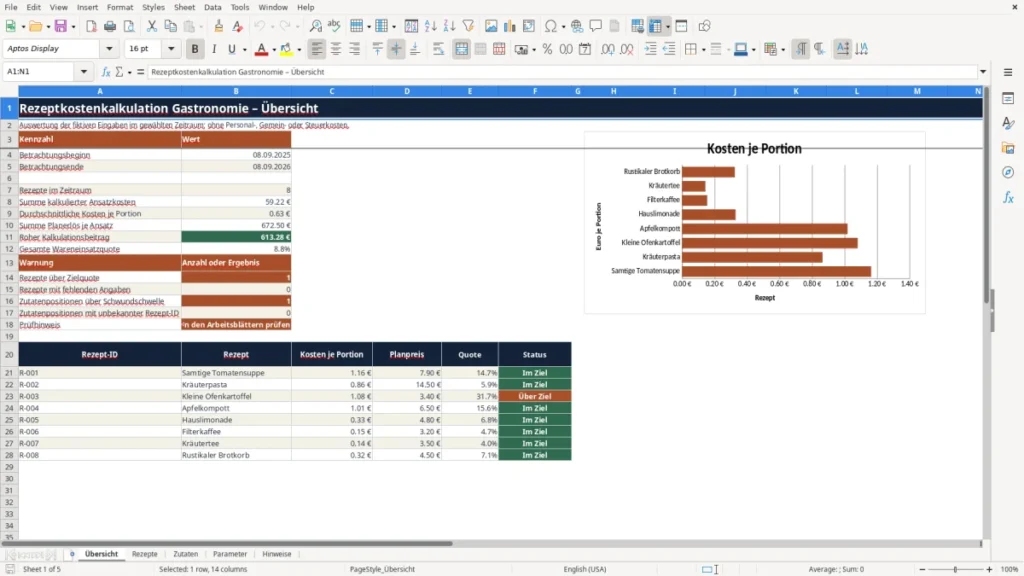Image resolution: width=1024 pixels, height=576 pixels.
Task: Select row header 20
Action: point(9,355)
